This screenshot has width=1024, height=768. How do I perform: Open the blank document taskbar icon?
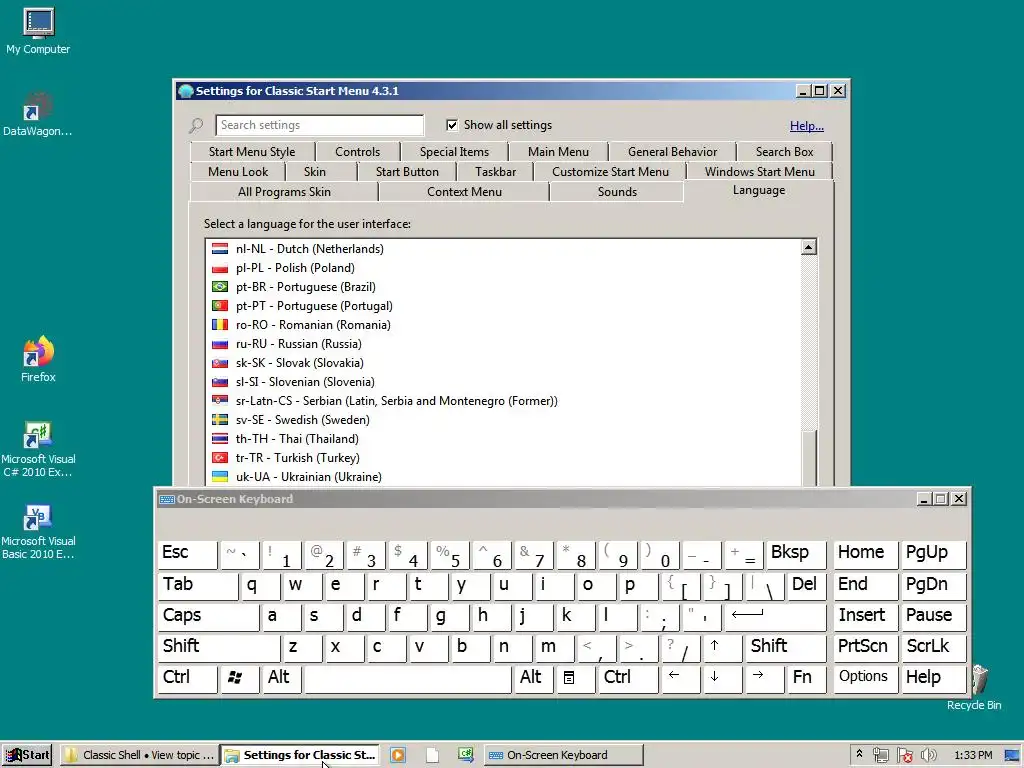click(432, 756)
